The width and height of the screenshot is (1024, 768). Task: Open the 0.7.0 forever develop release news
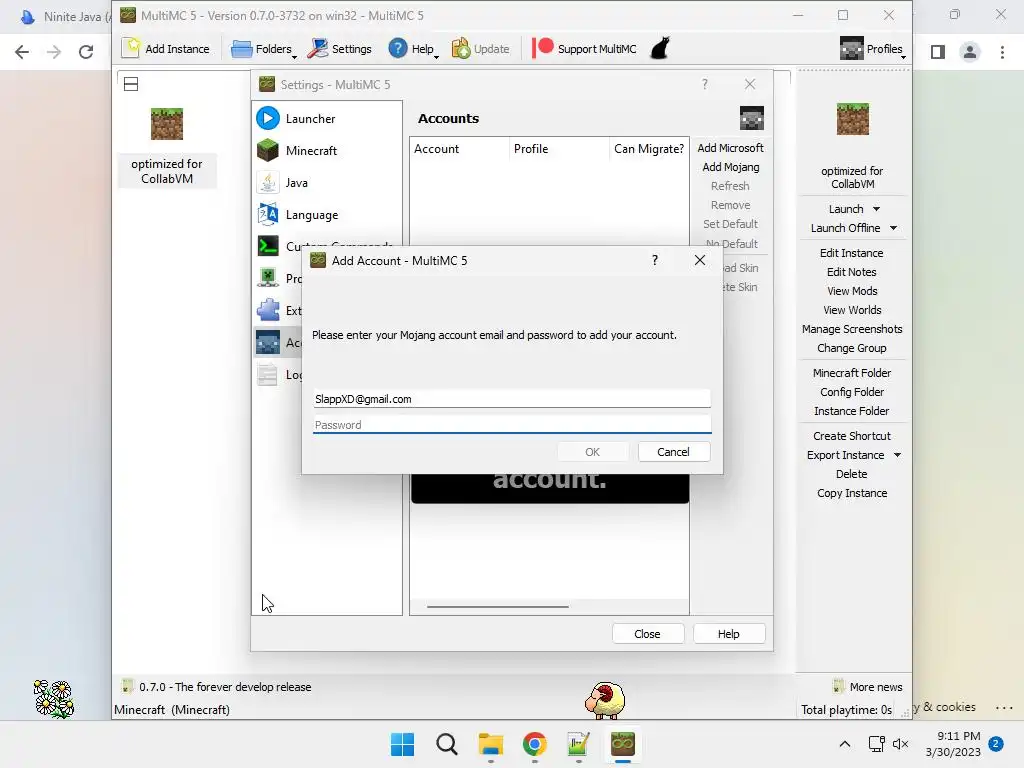(x=217, y=687)
